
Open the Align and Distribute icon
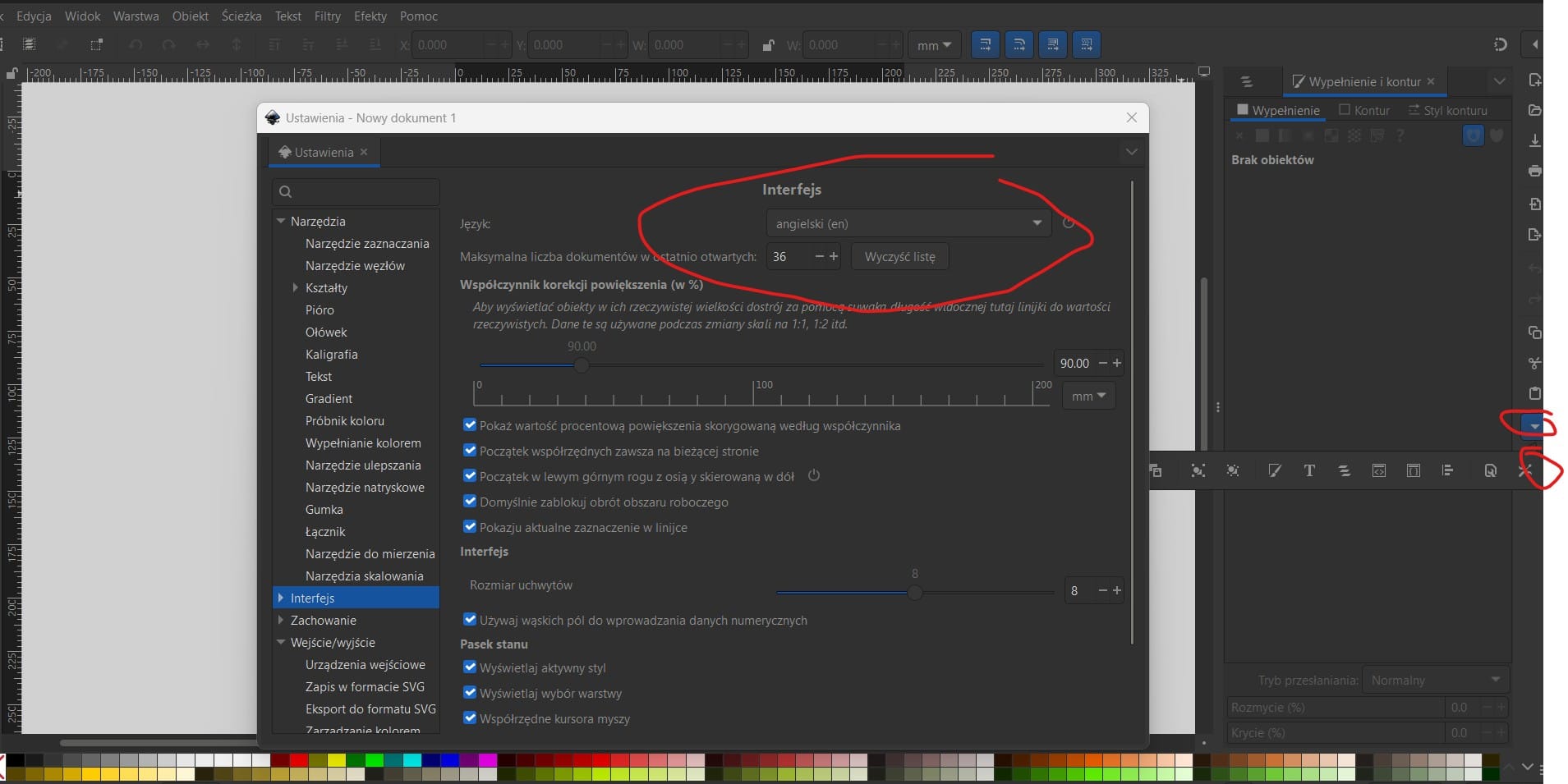pos(1447,470)
